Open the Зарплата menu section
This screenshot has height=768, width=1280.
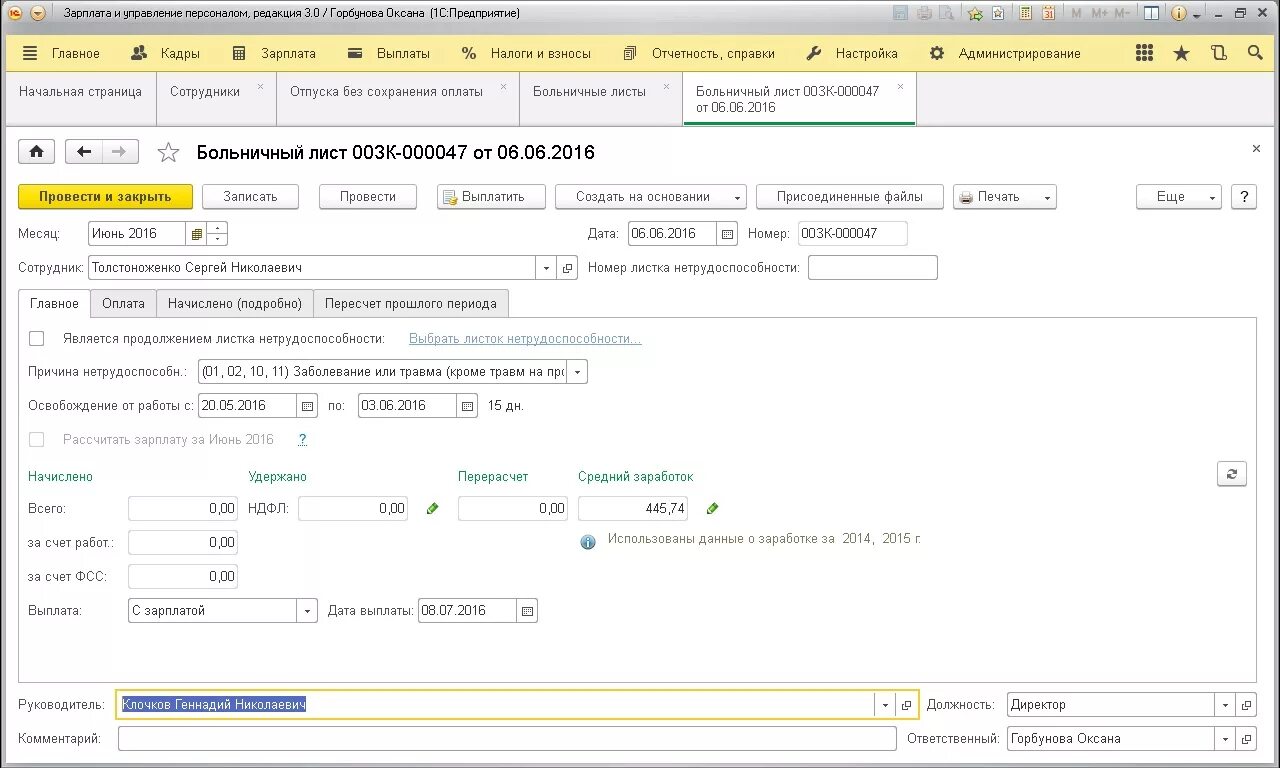tap(273, 53)
